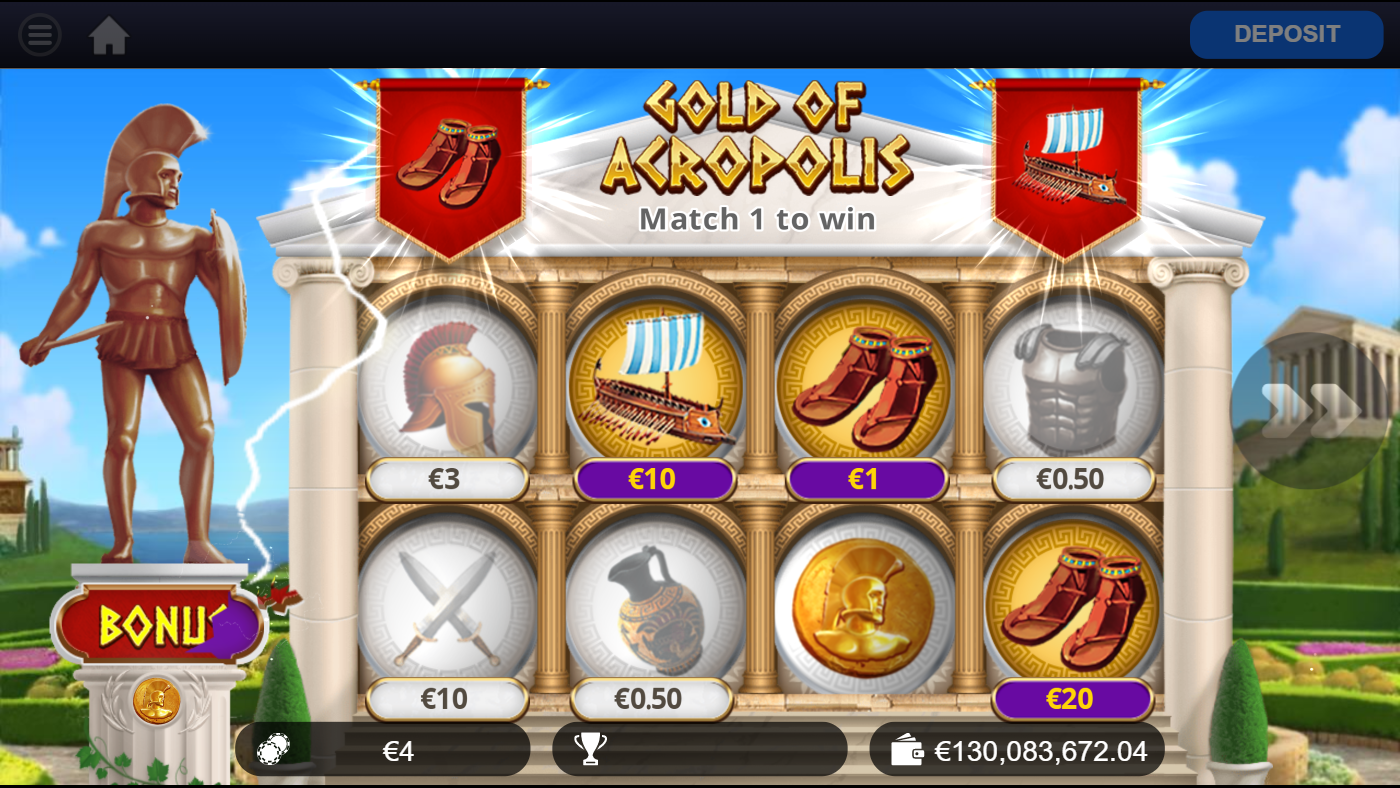Click the gold coin under the BONUS sign
The height and width of the screenshot is (788, 1400).
(x=157, y=701)
